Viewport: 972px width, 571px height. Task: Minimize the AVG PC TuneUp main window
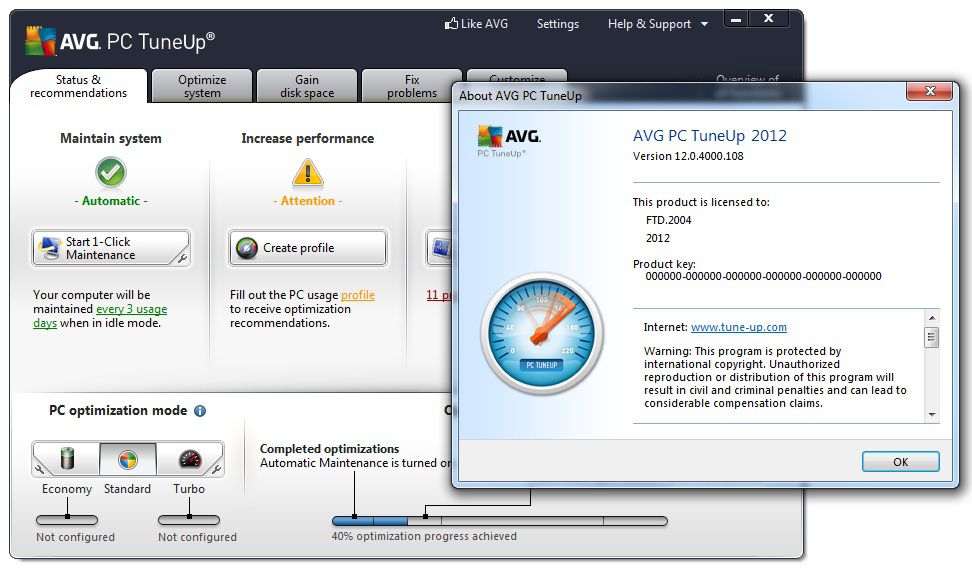click(x=736, y=19)
